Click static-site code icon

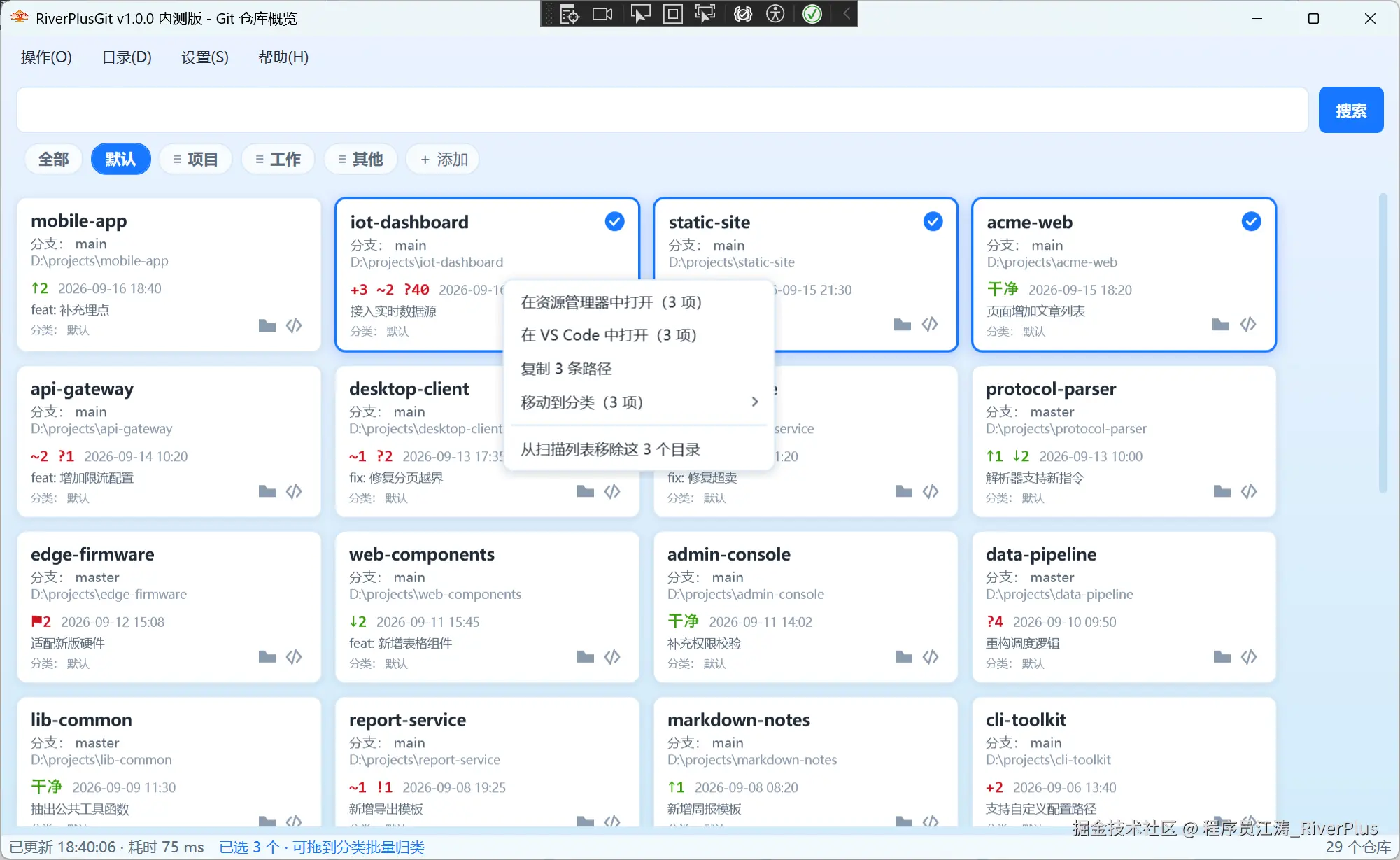pyautogui.click(x=930, y=324)
